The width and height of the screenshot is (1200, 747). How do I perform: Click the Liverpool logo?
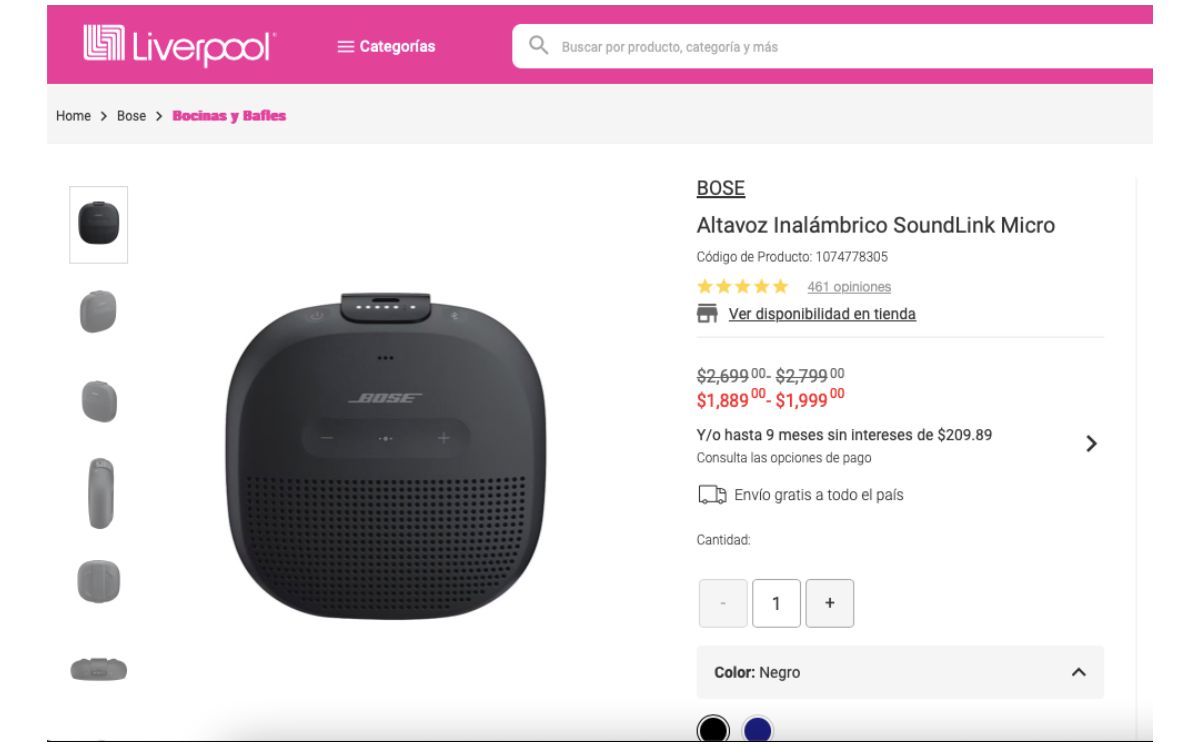180,45
